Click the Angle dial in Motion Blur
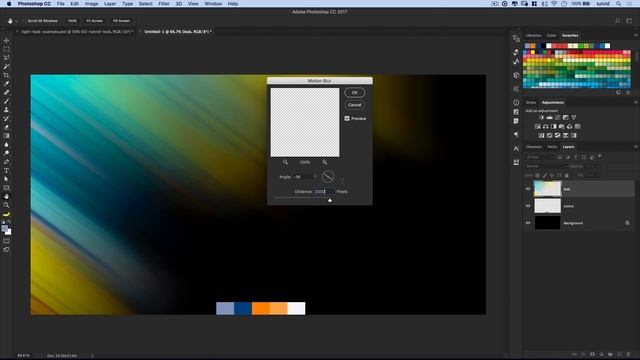The width and height of the screenshot is (640, 360). point(328,177)
